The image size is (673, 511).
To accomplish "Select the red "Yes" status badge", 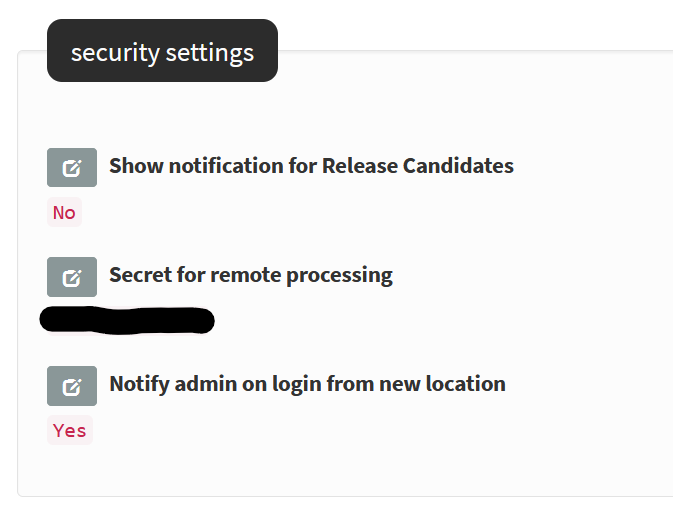I will tap(70, 430).
